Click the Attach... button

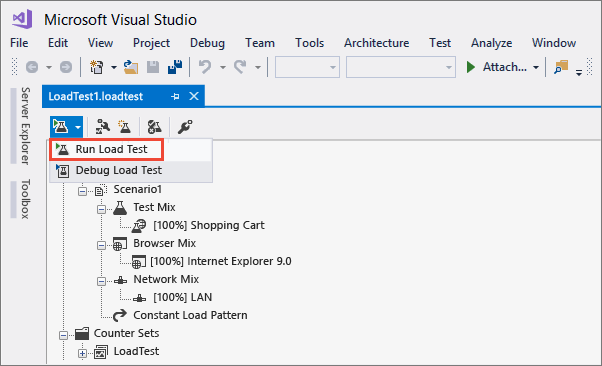[x=496, y=67]
